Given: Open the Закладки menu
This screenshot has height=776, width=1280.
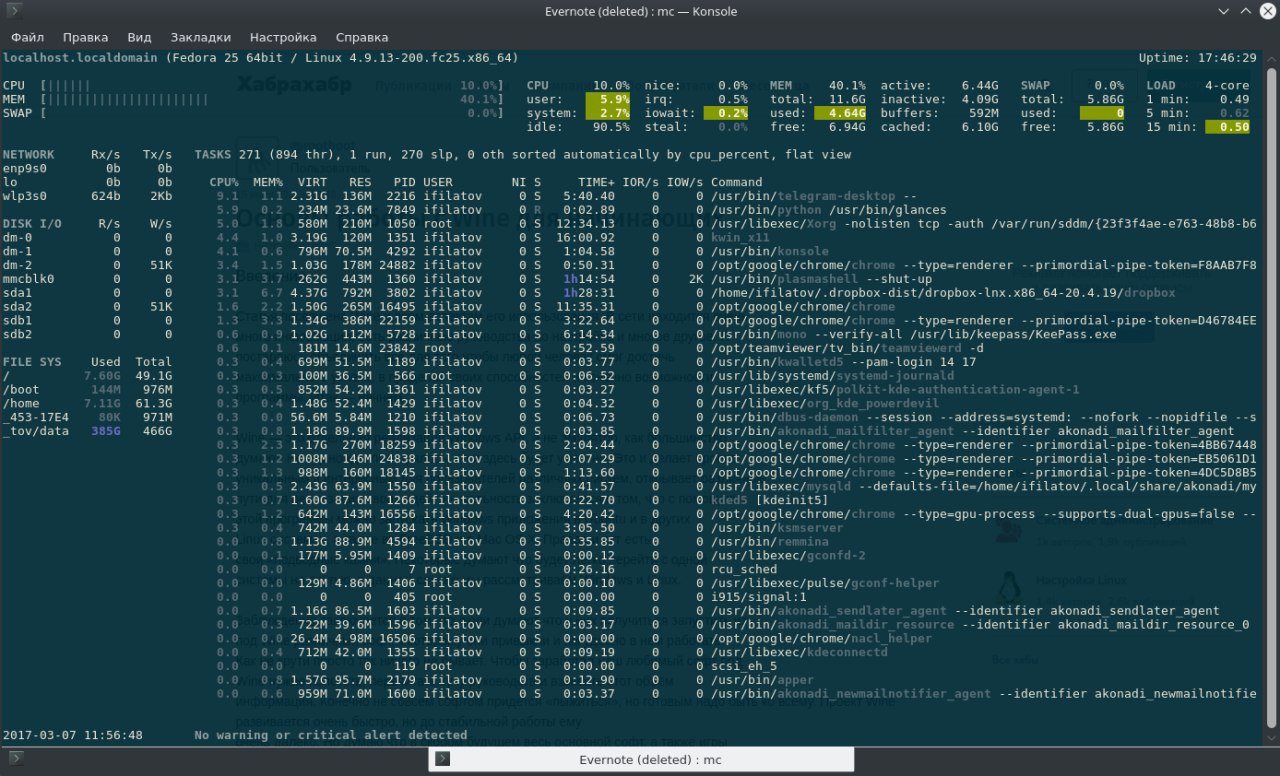Looking at the screenshot, I should point(200,37).
